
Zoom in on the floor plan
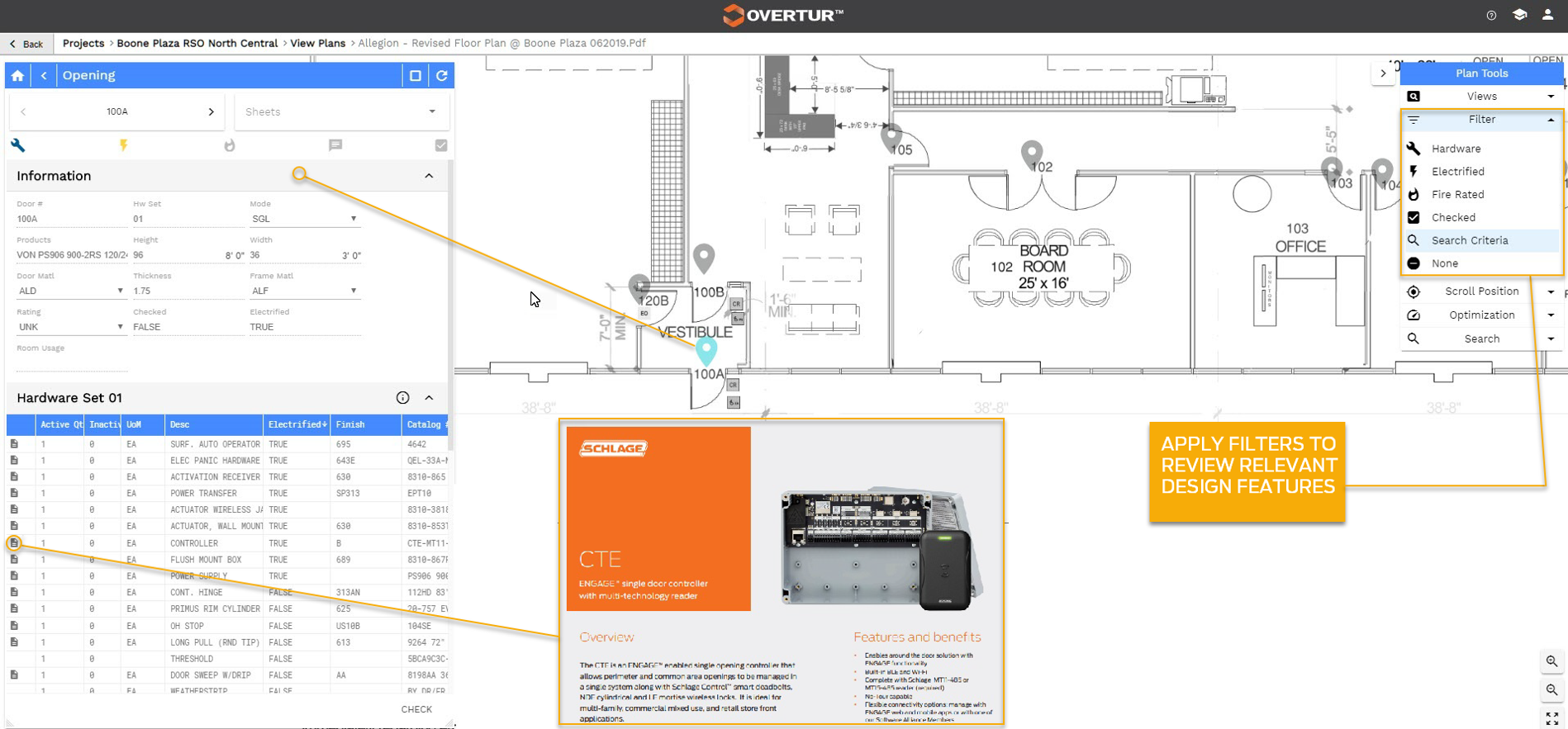[x=1552, y=661]
